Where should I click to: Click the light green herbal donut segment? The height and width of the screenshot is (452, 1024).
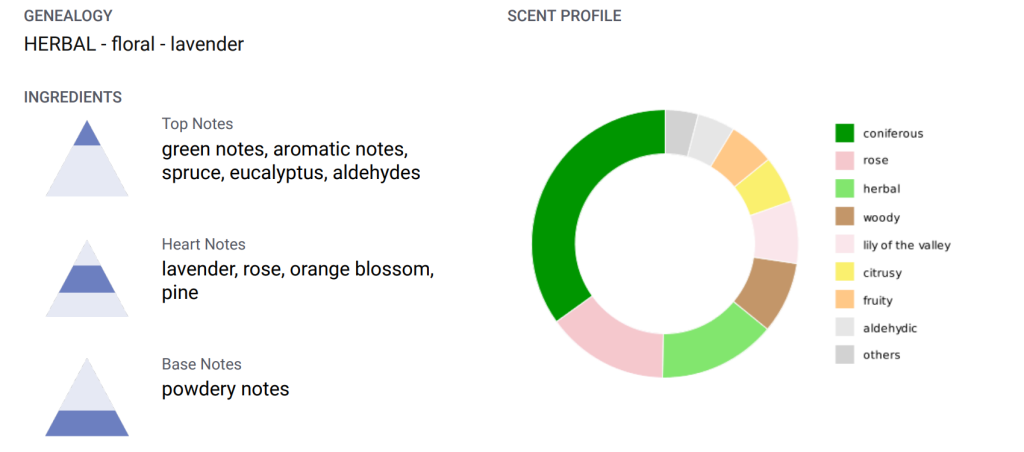click(712, 343)
